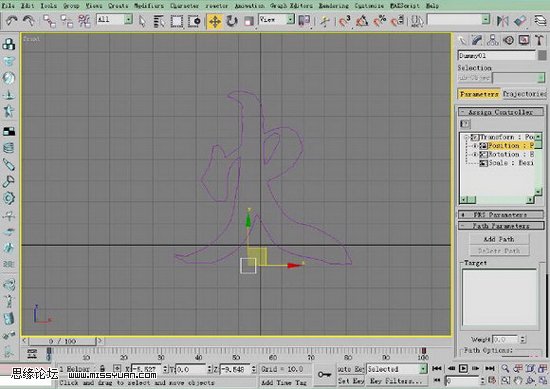Open the selection filter All dropdown

[114, 19]
